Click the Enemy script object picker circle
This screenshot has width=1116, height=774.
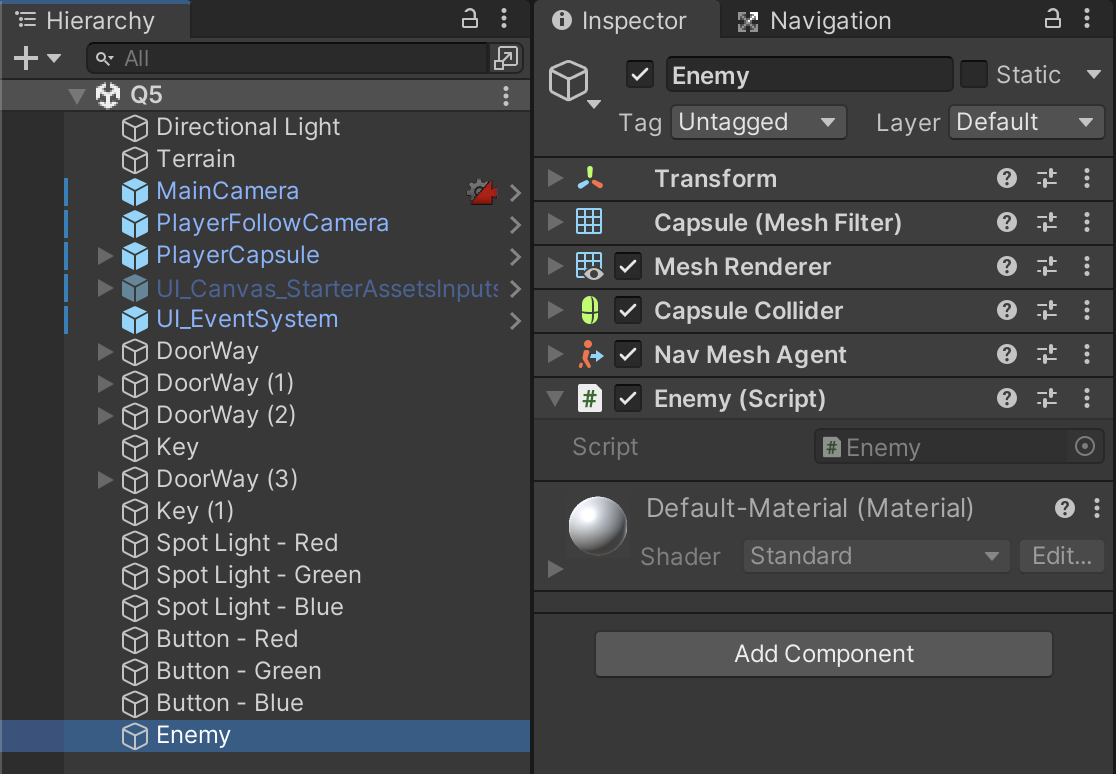[1085, 447]
